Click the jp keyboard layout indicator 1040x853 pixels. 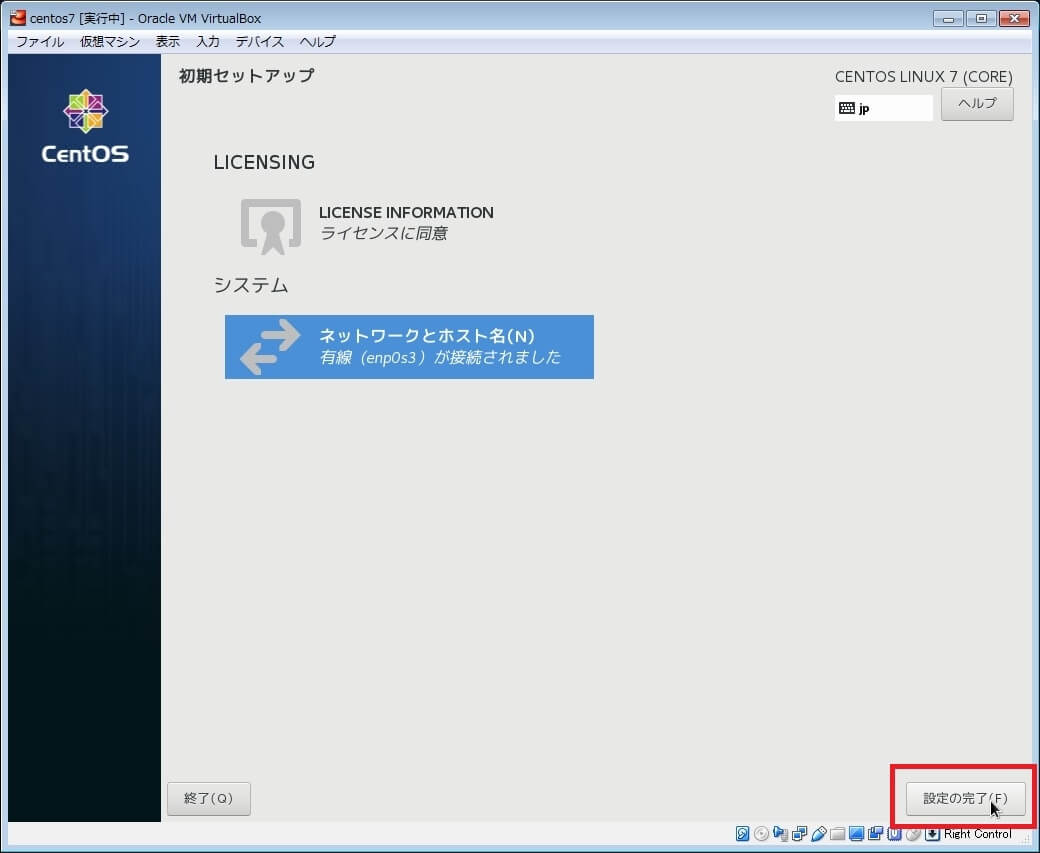[x=883, y=108]
